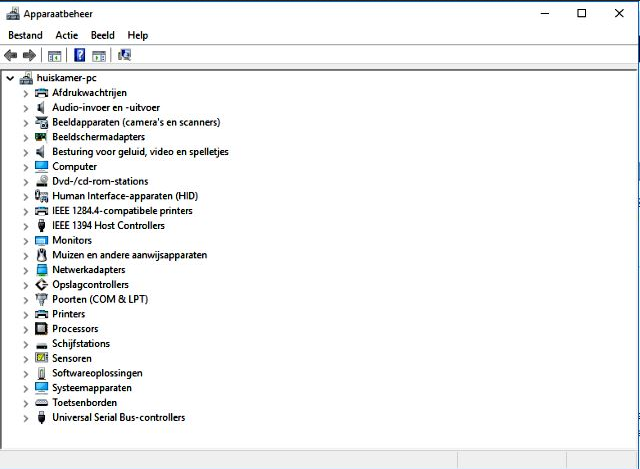640x469 pixels.
Task: Select IEEE 1394 Host Controllers label
Action: tap(108, 225)
